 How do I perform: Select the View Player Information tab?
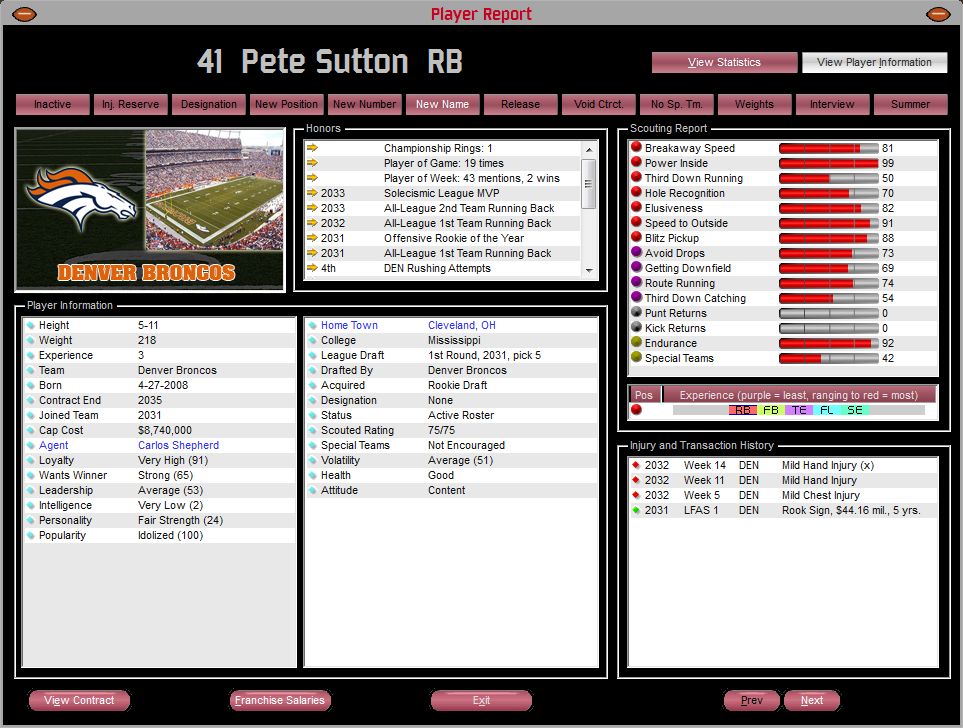[x=874, y=62]
